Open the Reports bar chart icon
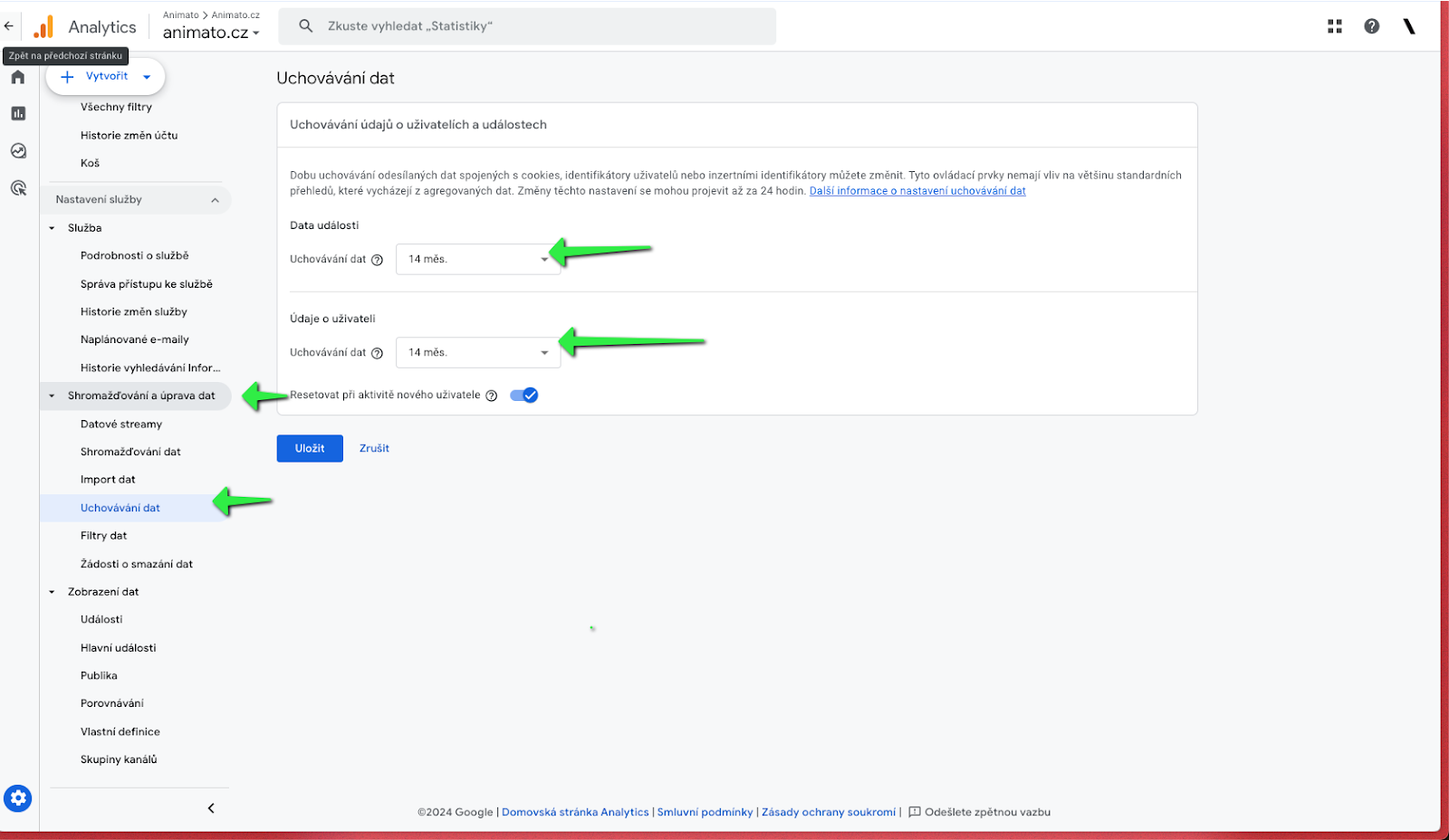This screenshot has width=1449, height=840. [18, 113]
